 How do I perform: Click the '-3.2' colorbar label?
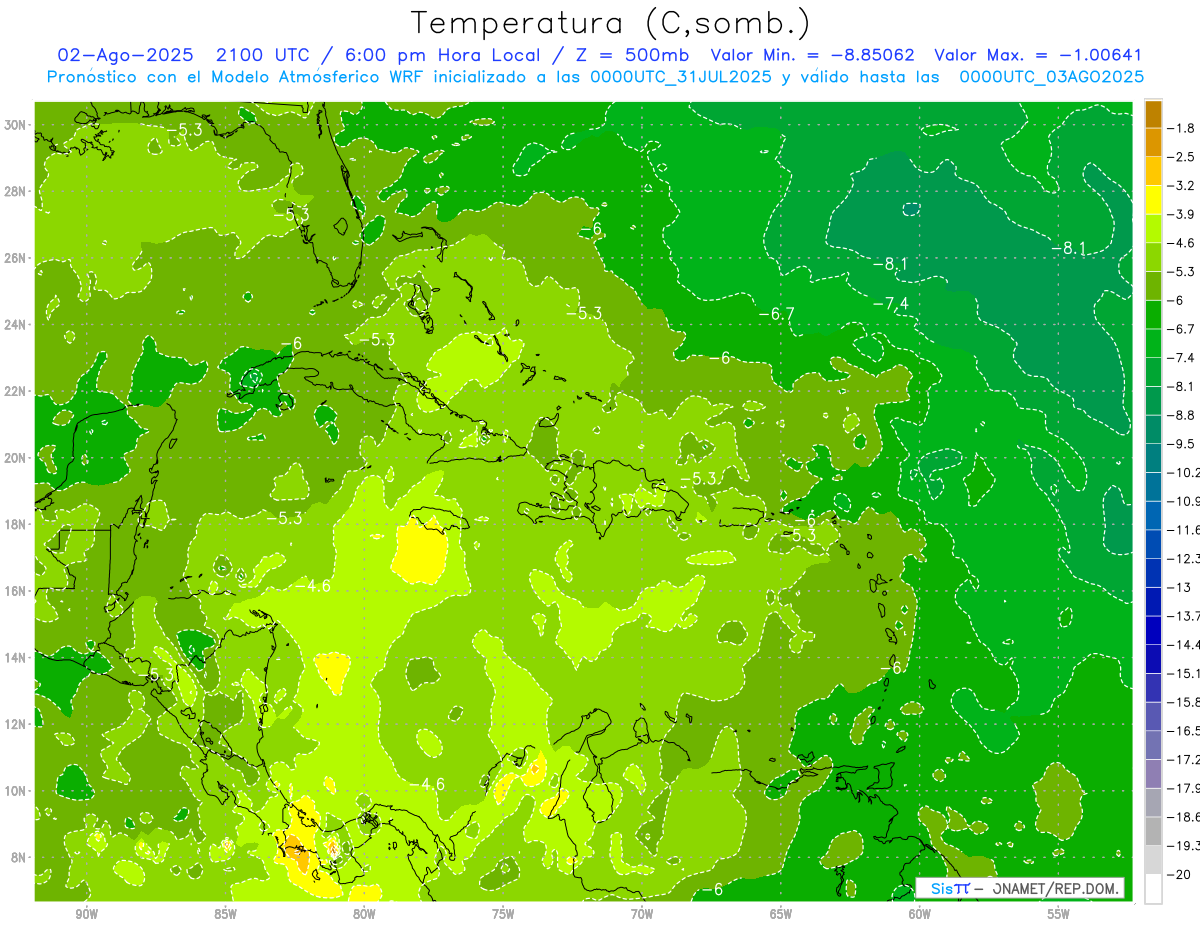1183,186
